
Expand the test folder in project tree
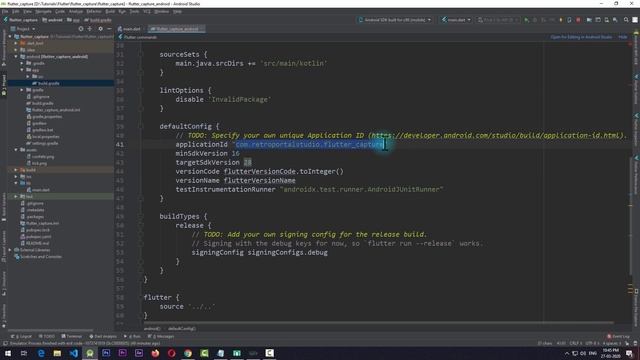click(x=16, y=197)
